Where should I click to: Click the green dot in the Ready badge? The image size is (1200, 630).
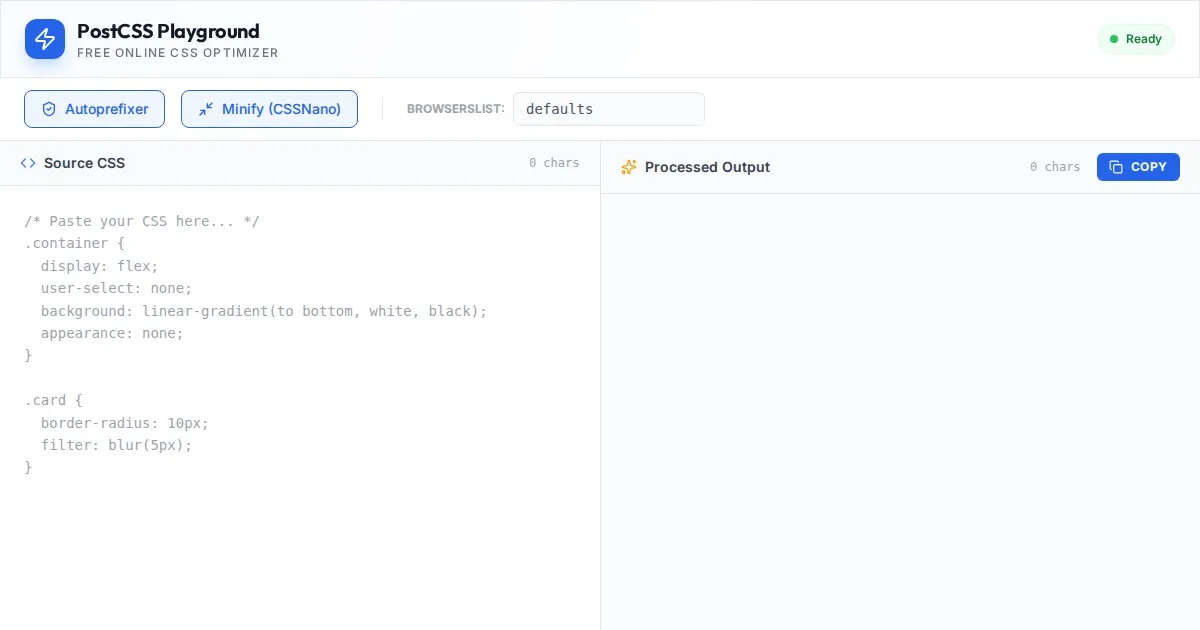click(x=1114, y=39)
